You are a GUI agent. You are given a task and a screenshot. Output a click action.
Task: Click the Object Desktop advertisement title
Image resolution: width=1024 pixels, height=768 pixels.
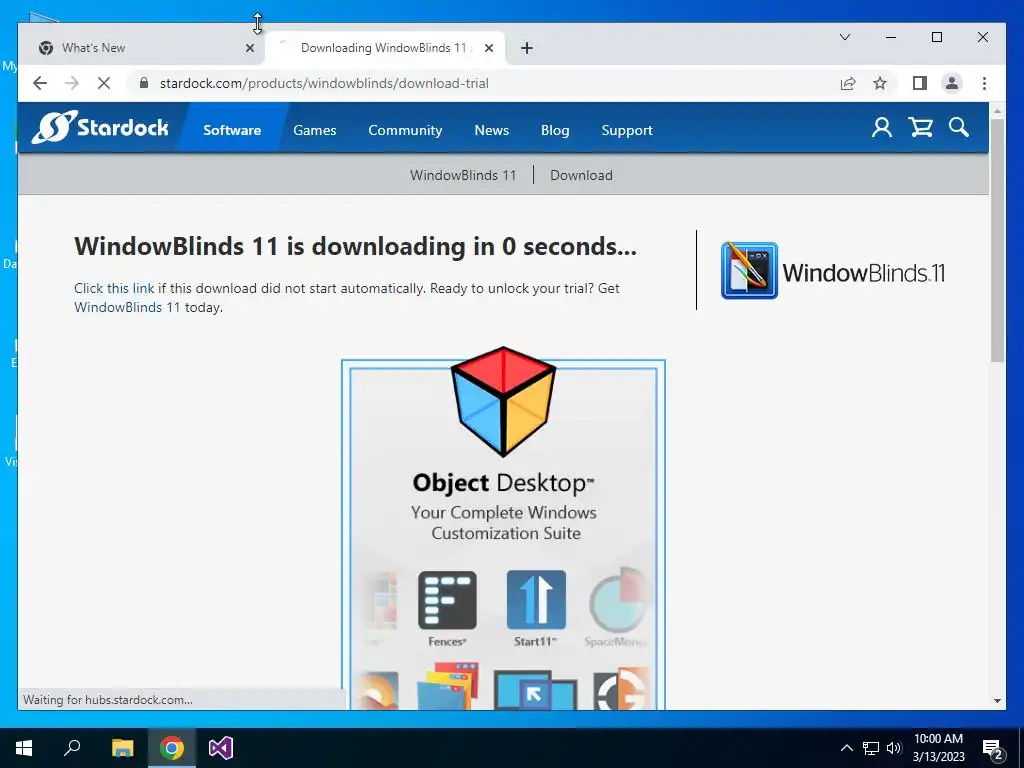[x=504, y=483]
